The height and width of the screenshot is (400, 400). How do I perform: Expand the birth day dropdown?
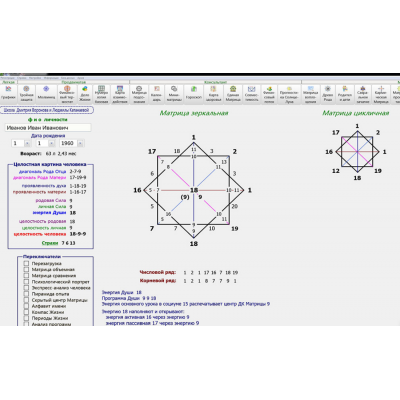[x=27, y=143]
